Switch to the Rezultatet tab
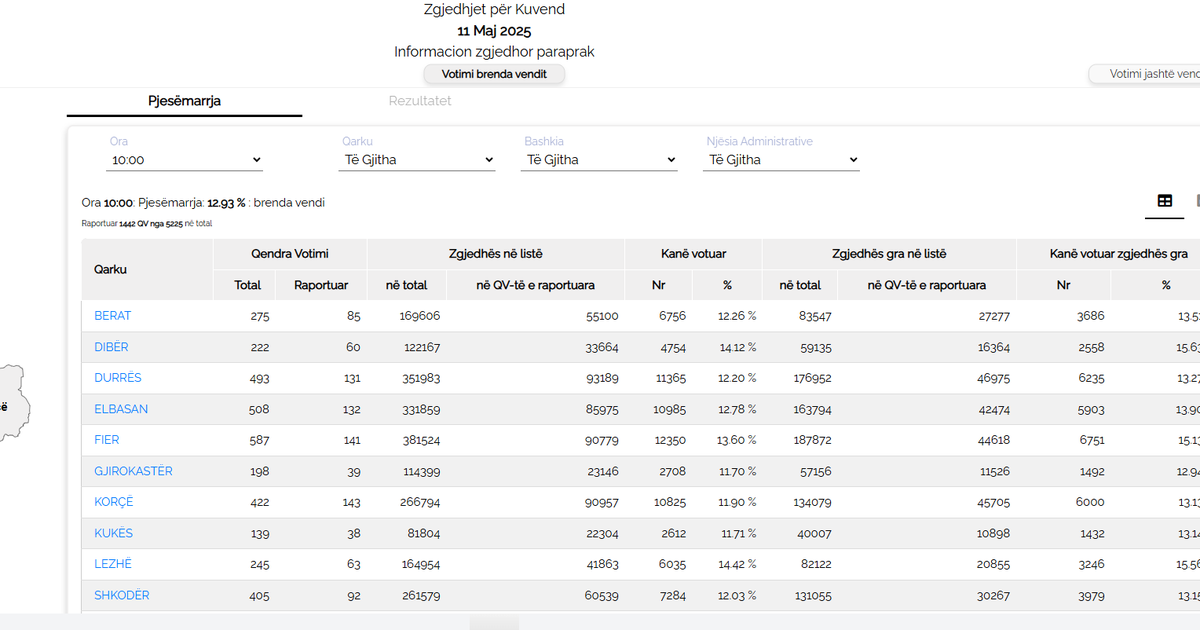Image resolution: width=1200 pixels, height=630 pixels. coord(420,101)
